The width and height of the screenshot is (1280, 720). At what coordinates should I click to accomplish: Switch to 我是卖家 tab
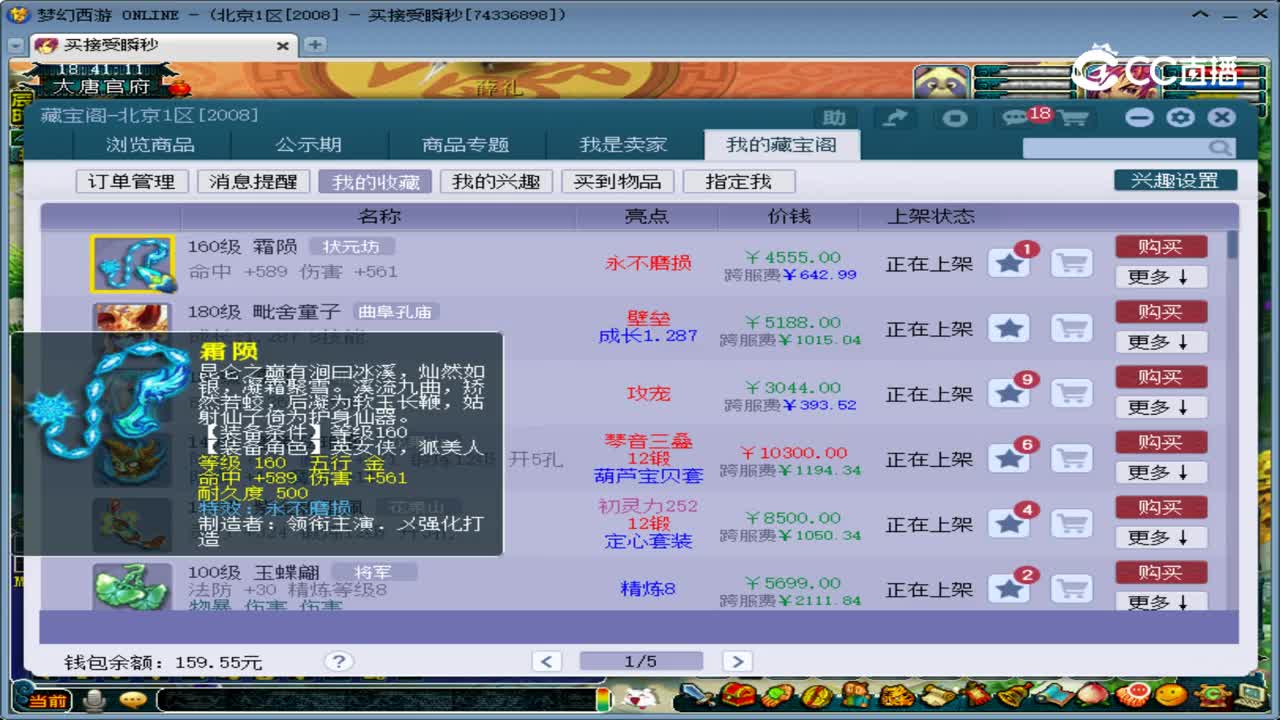click(x=624, y=145)
